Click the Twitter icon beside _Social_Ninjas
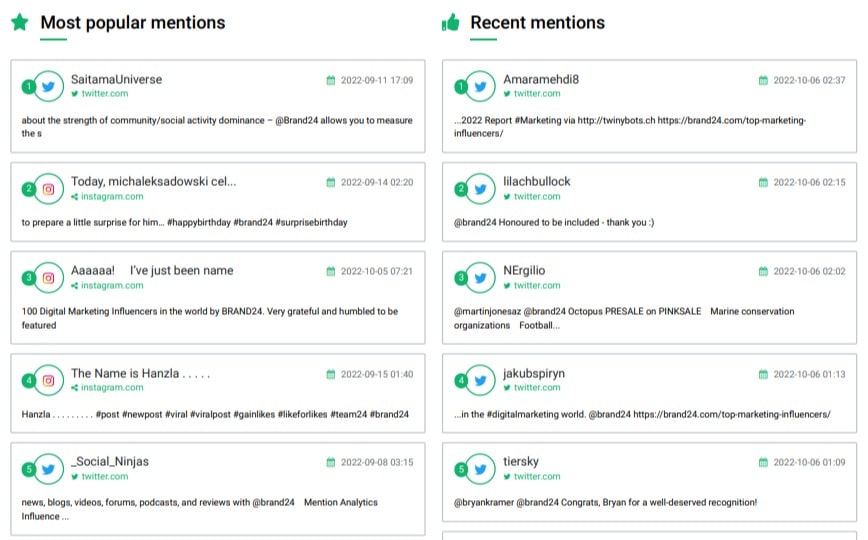The image size is (868, 540). pyautogui.click(x=48, y=468)
